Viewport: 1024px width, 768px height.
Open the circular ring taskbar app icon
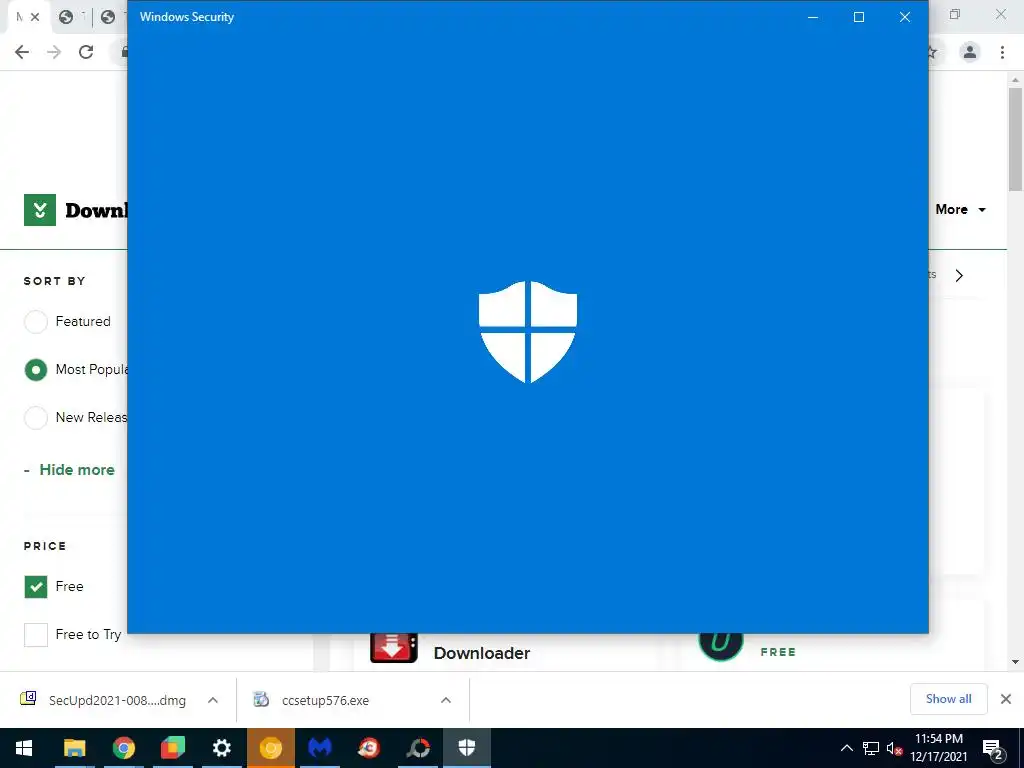[x=418, y=748]
